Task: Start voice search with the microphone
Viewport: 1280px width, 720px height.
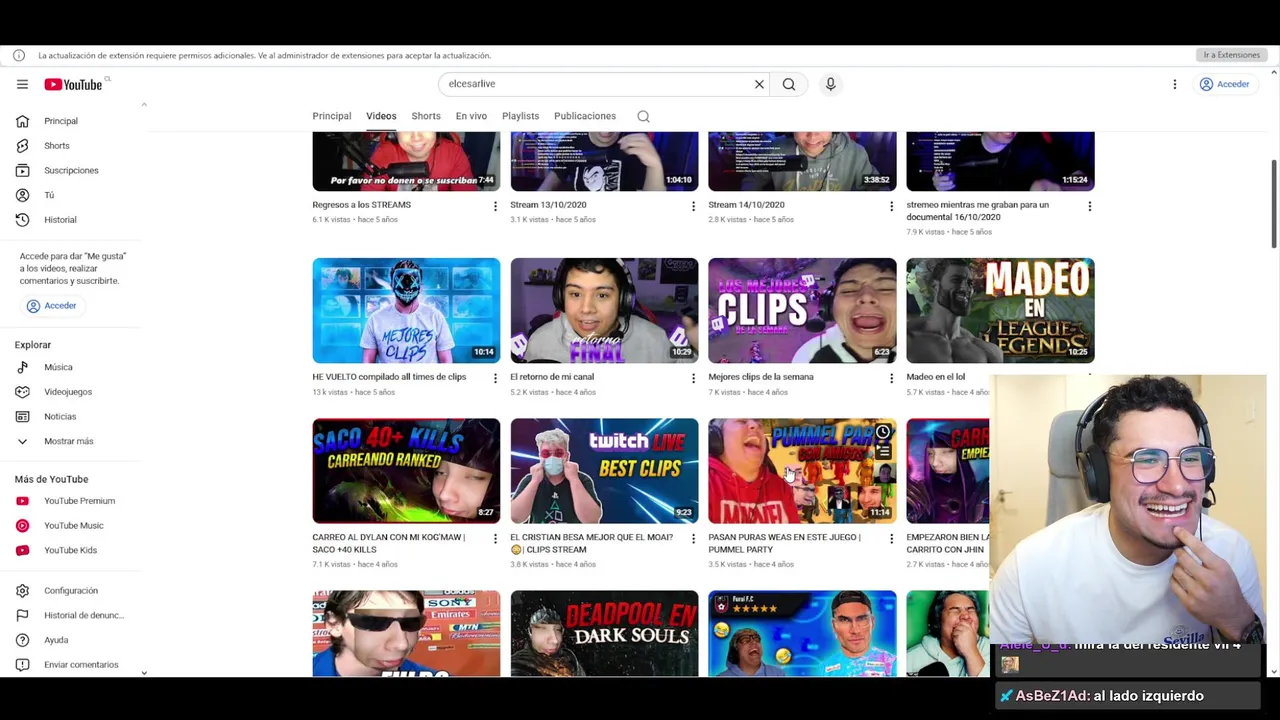Action: click(x=830, y=84)
